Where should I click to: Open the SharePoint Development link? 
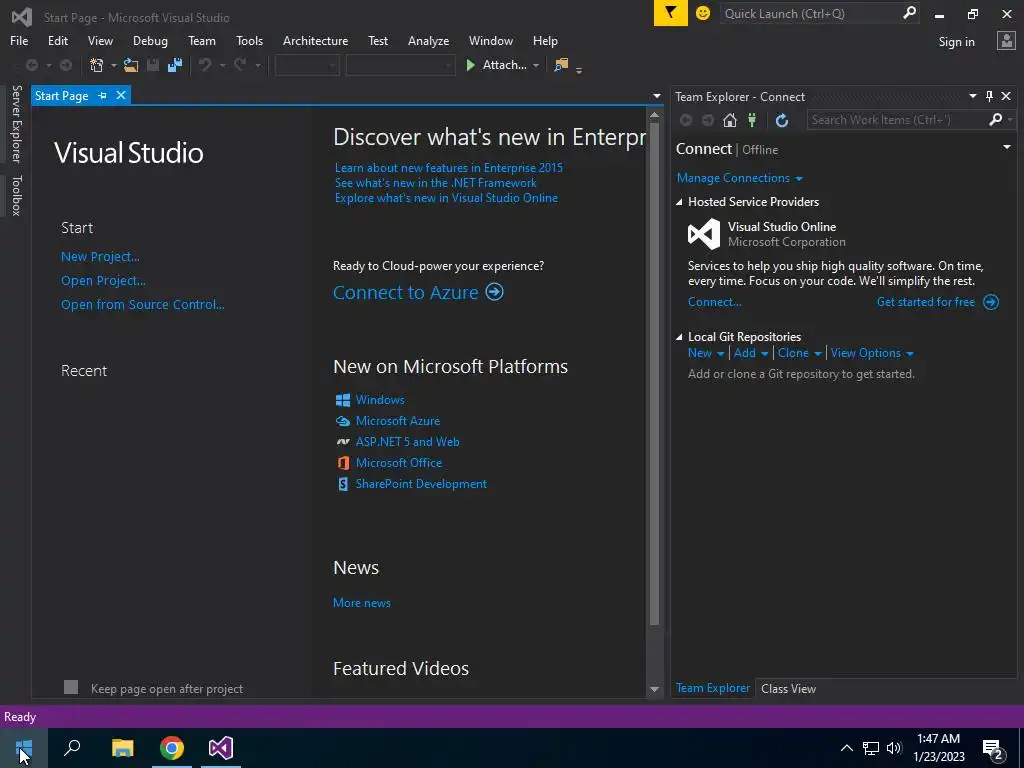pos(421,484)
